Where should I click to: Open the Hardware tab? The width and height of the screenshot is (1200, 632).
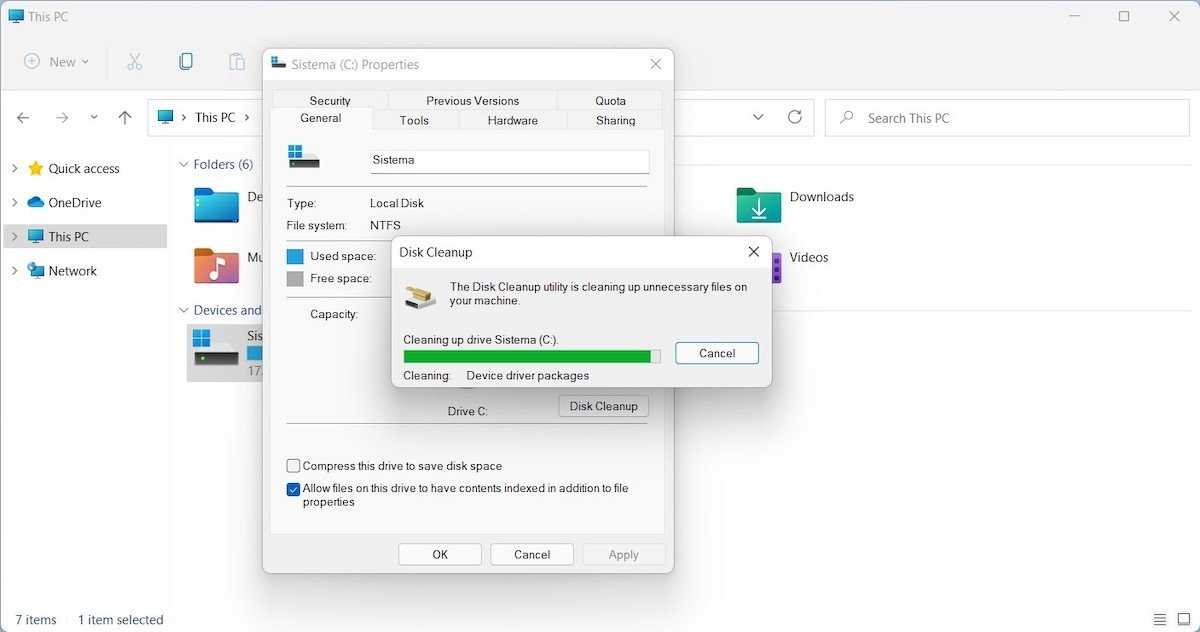pos(513,120)
